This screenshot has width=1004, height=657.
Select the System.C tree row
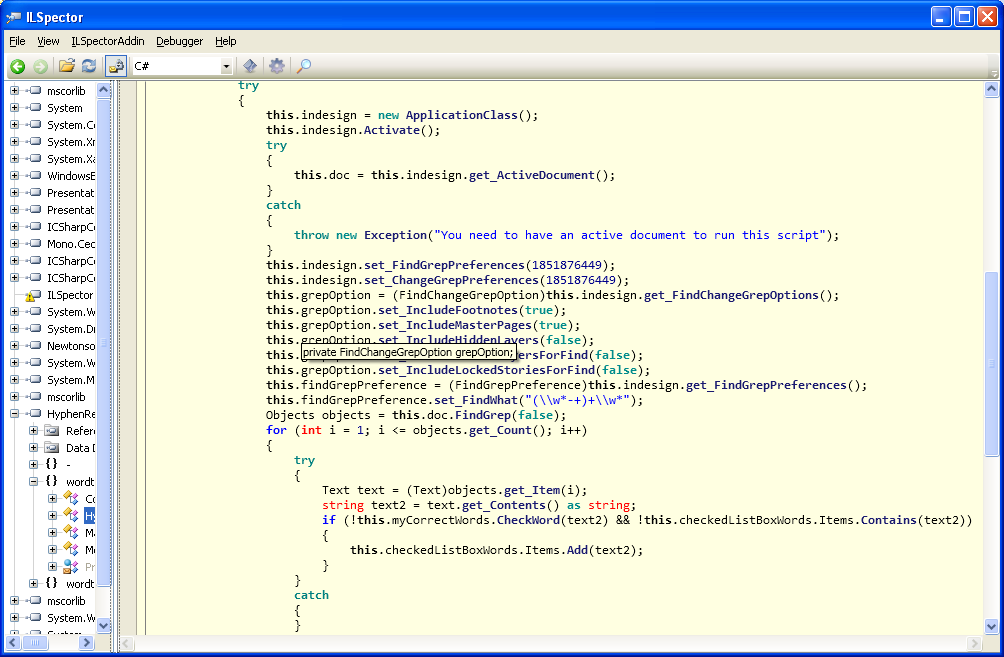(x=70, y=125)
